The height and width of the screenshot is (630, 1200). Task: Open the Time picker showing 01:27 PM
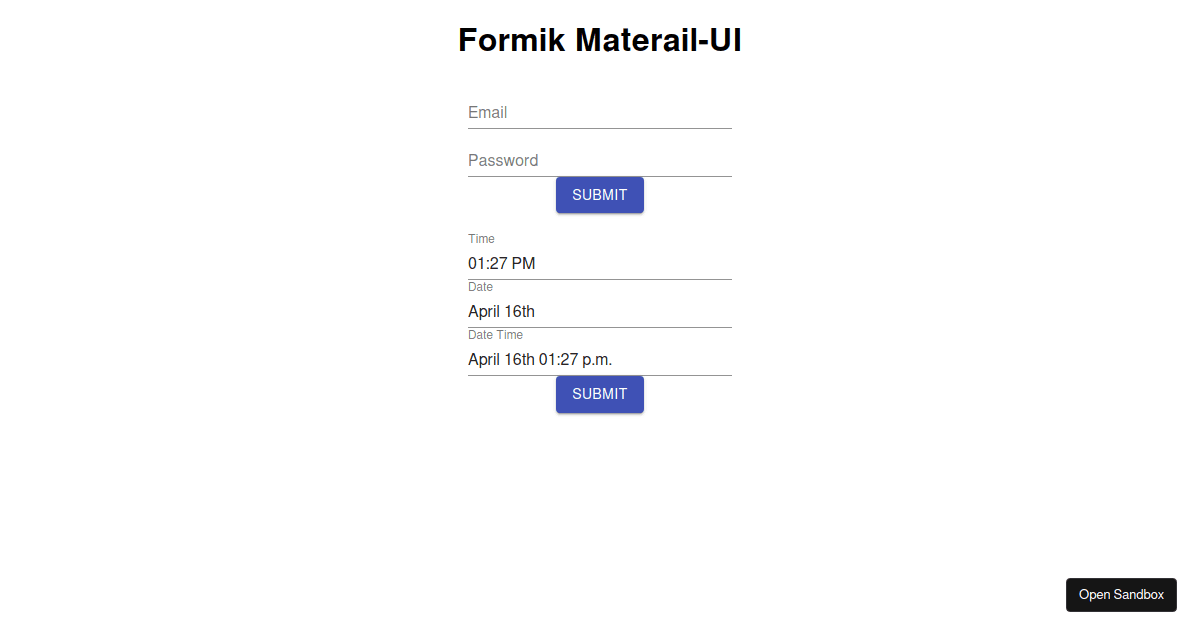(600, 264)
